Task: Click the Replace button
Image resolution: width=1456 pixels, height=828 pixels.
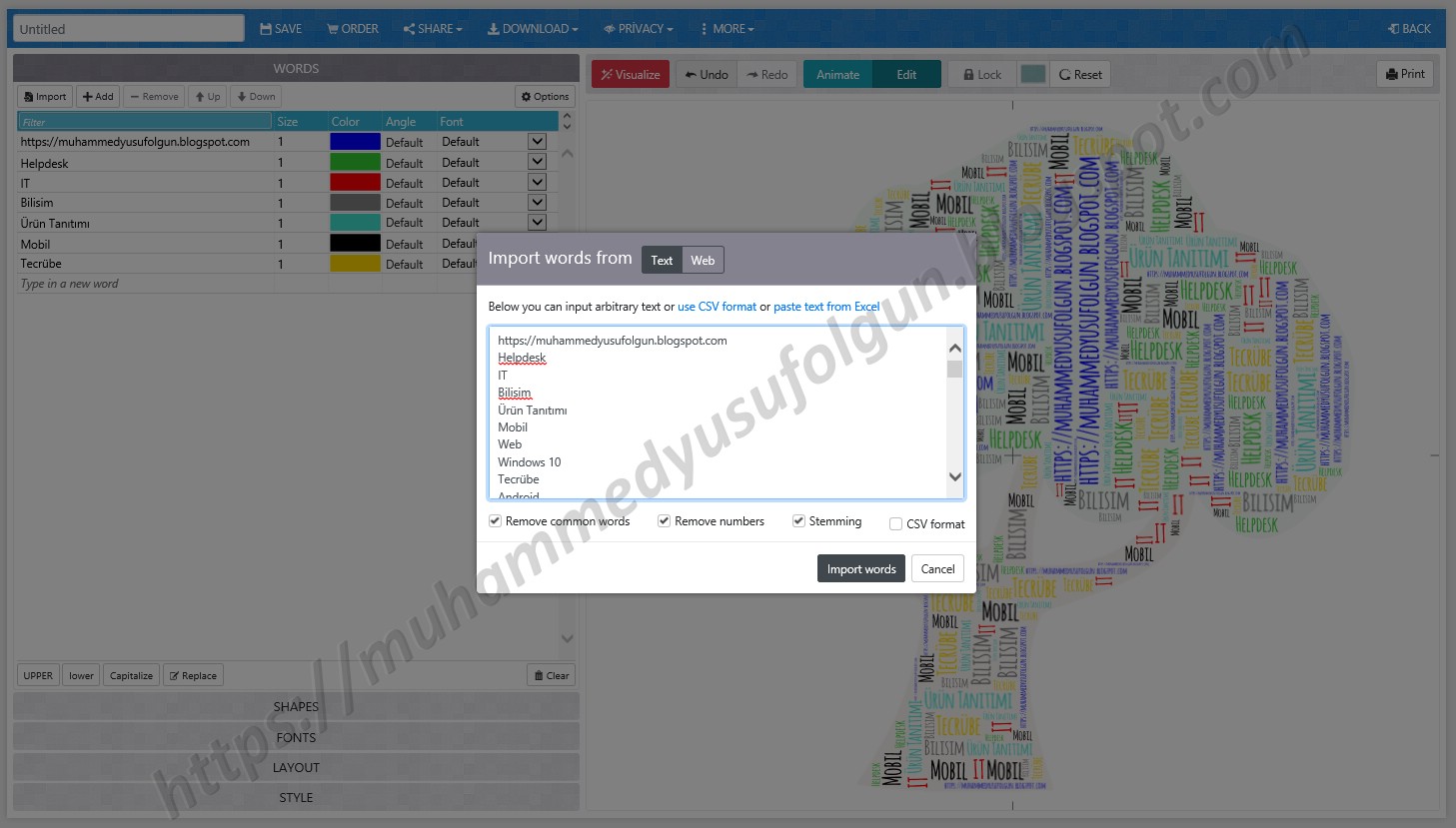Action: pyautogui.click(x=193, y=676)
